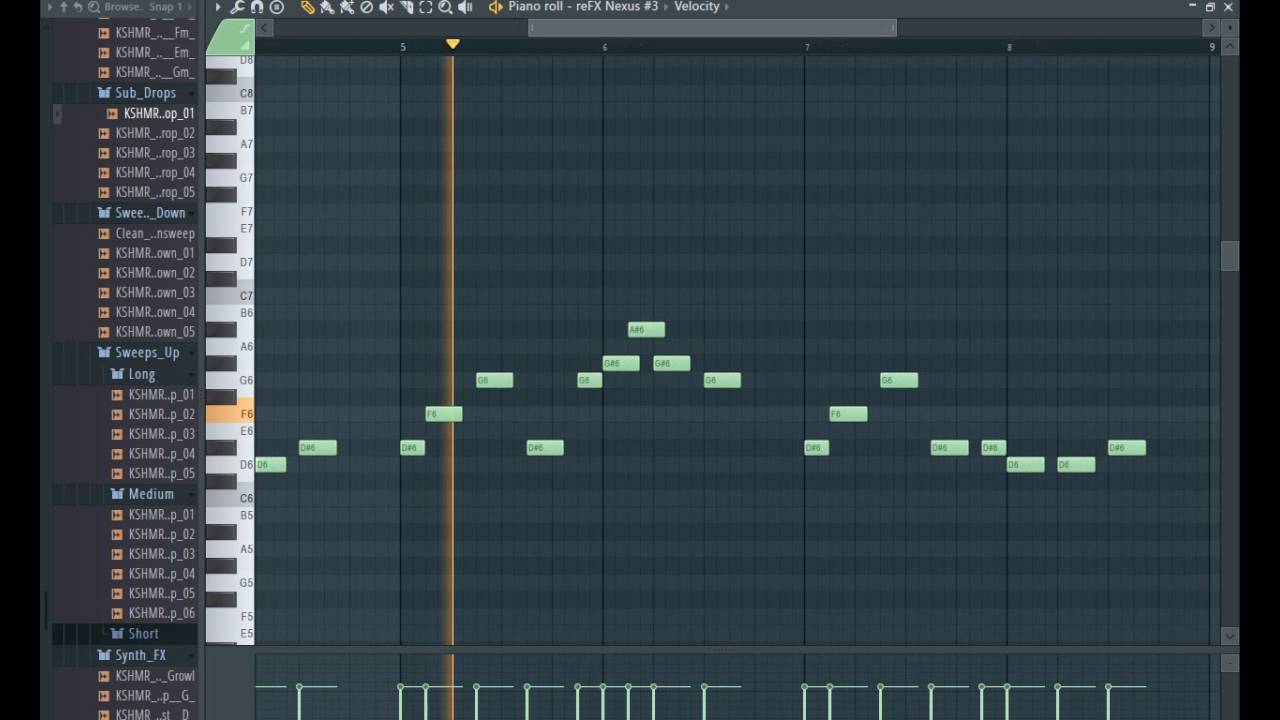
Task: Open the Velocity event target selector
Action: (x=696, y=6)
